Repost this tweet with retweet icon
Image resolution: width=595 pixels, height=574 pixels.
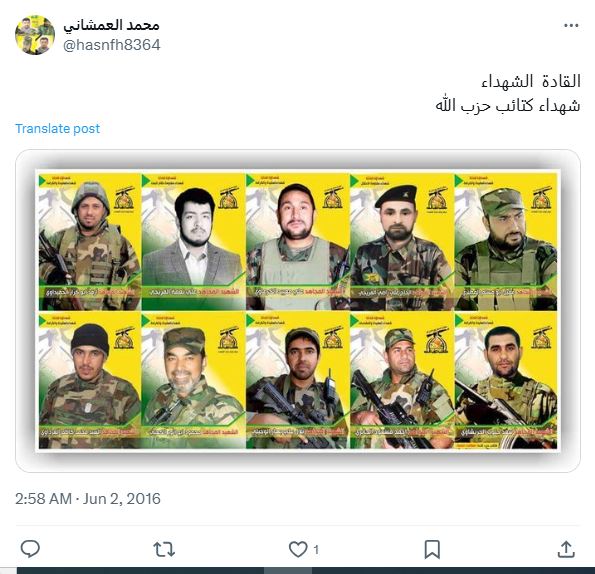pyautogui.click(x=164, y=549)
